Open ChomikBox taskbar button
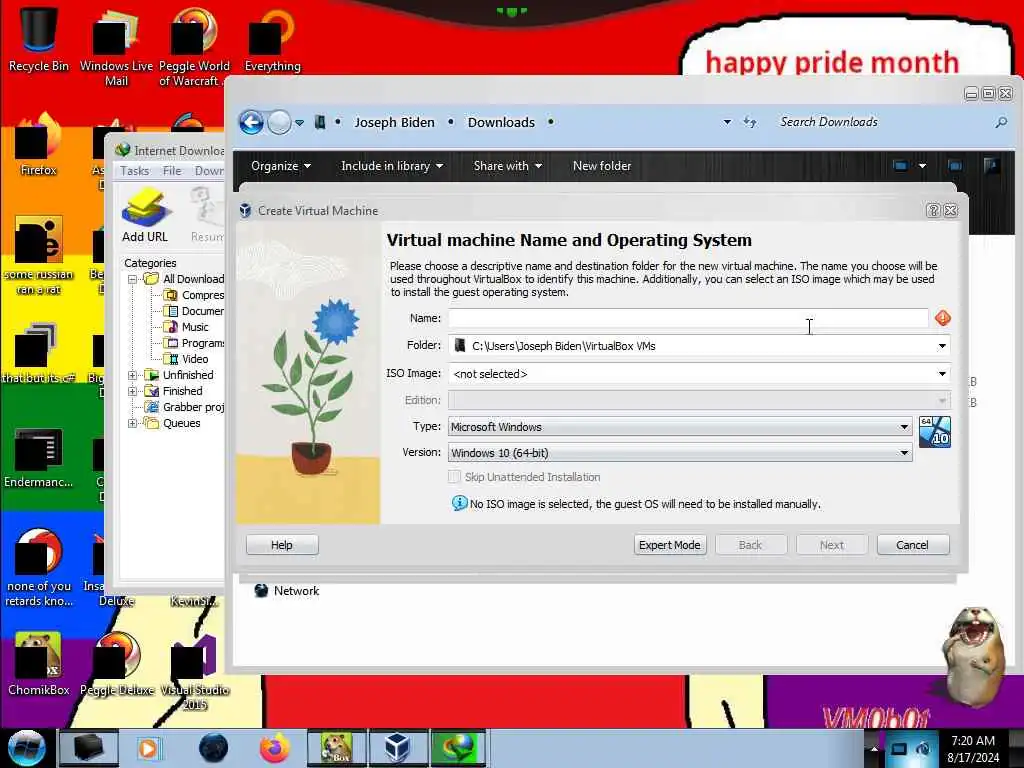 pos(336,748)
